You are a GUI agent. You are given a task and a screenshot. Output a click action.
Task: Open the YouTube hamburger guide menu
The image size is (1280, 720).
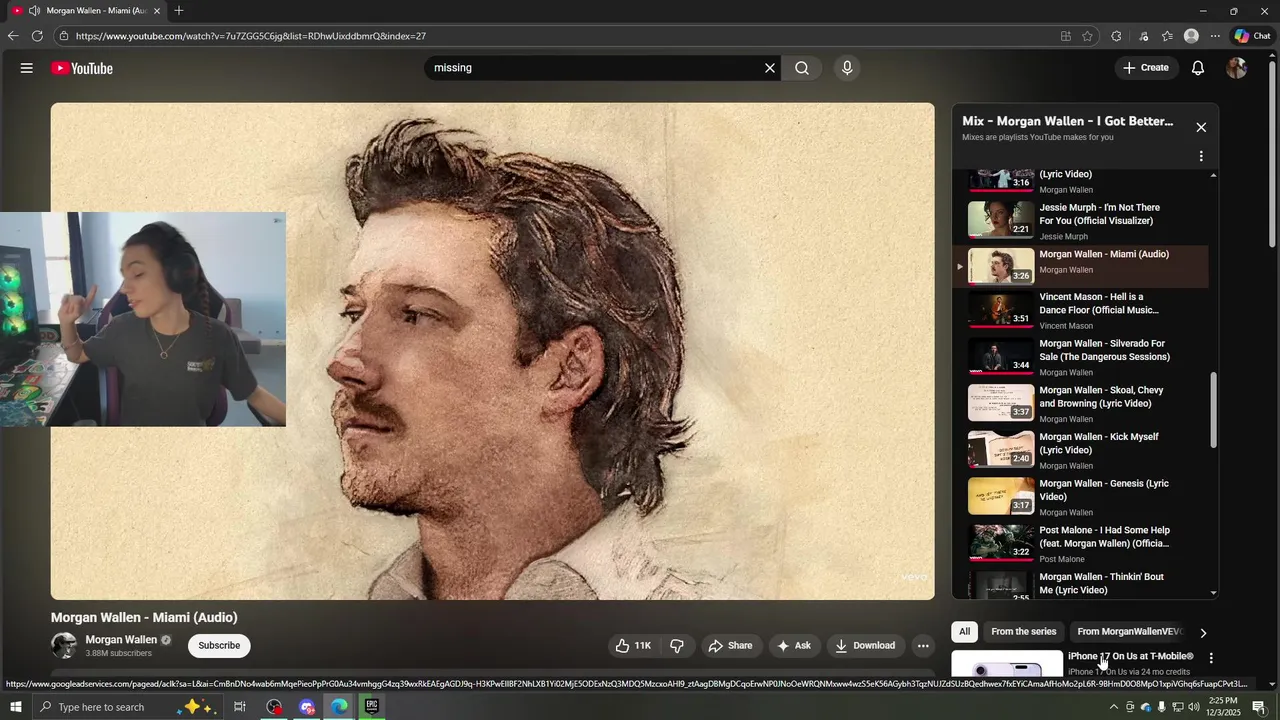tap(27, 68)
